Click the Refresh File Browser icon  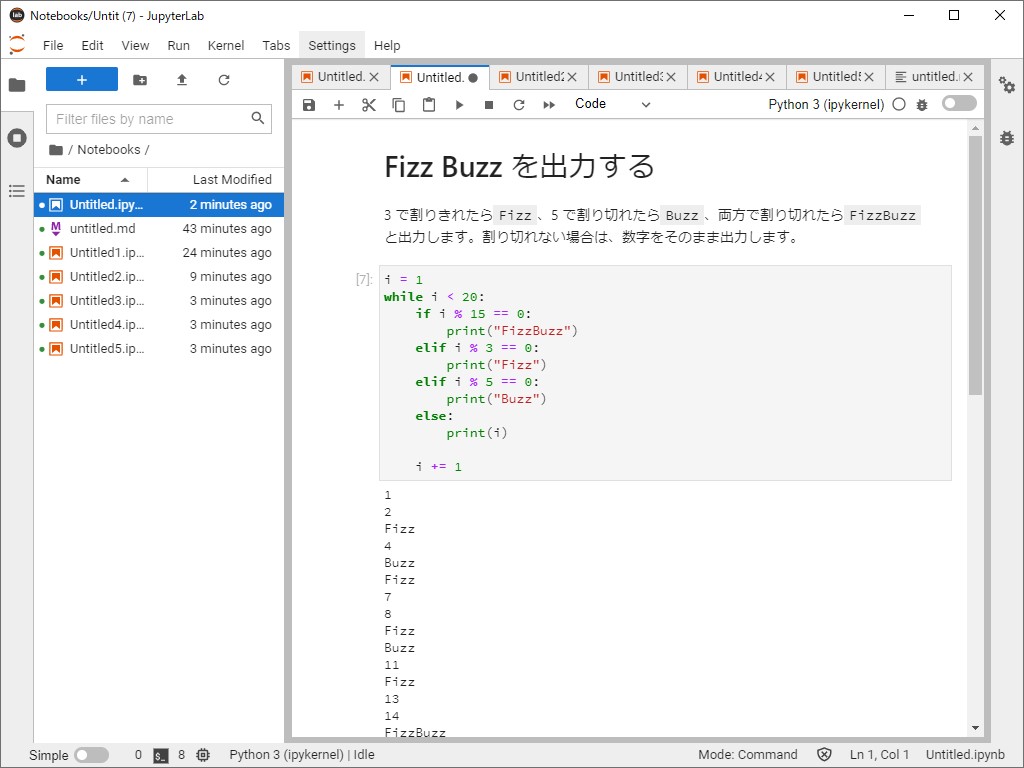[221, 78]
